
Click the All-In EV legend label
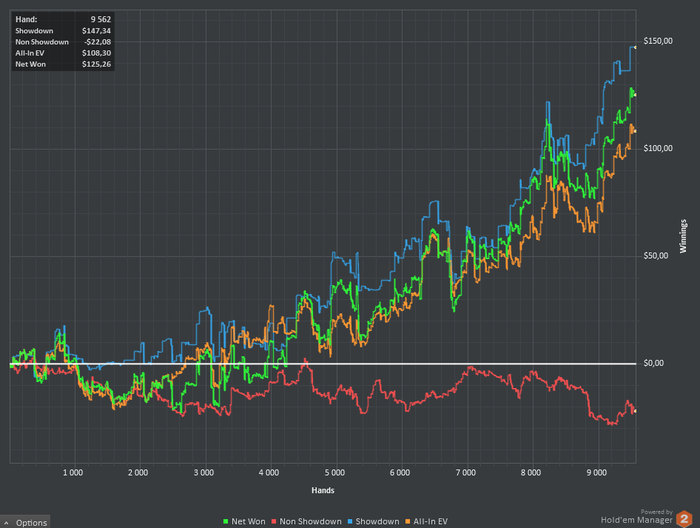[x=430, y=521]
